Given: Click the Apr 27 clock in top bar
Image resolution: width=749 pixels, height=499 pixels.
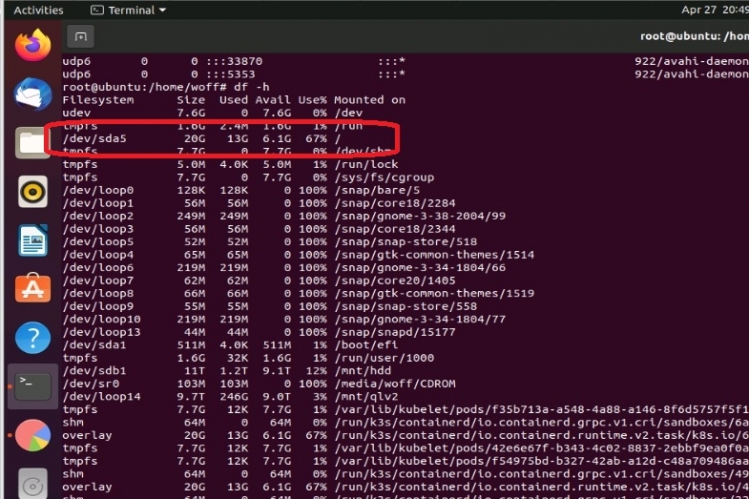Looking at the screenshot, I should click(715, 10).
